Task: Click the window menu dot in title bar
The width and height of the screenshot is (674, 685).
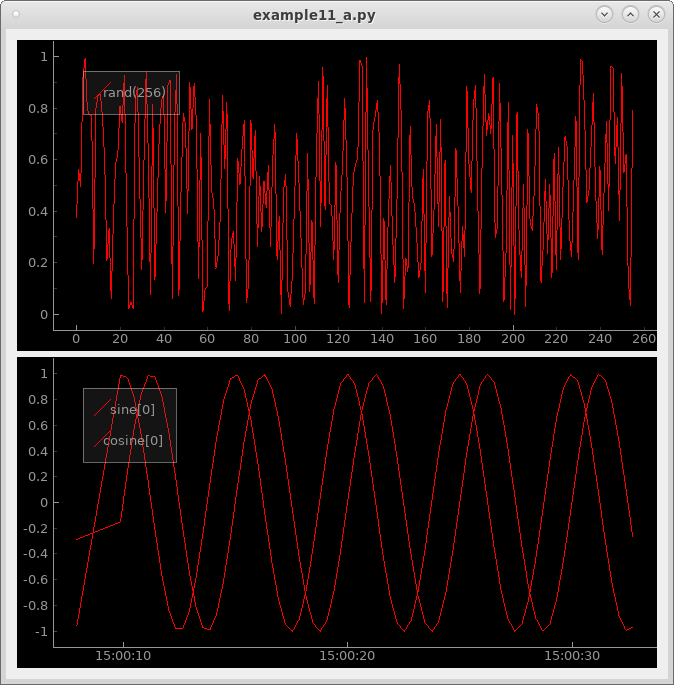Action: click(16, 14)
